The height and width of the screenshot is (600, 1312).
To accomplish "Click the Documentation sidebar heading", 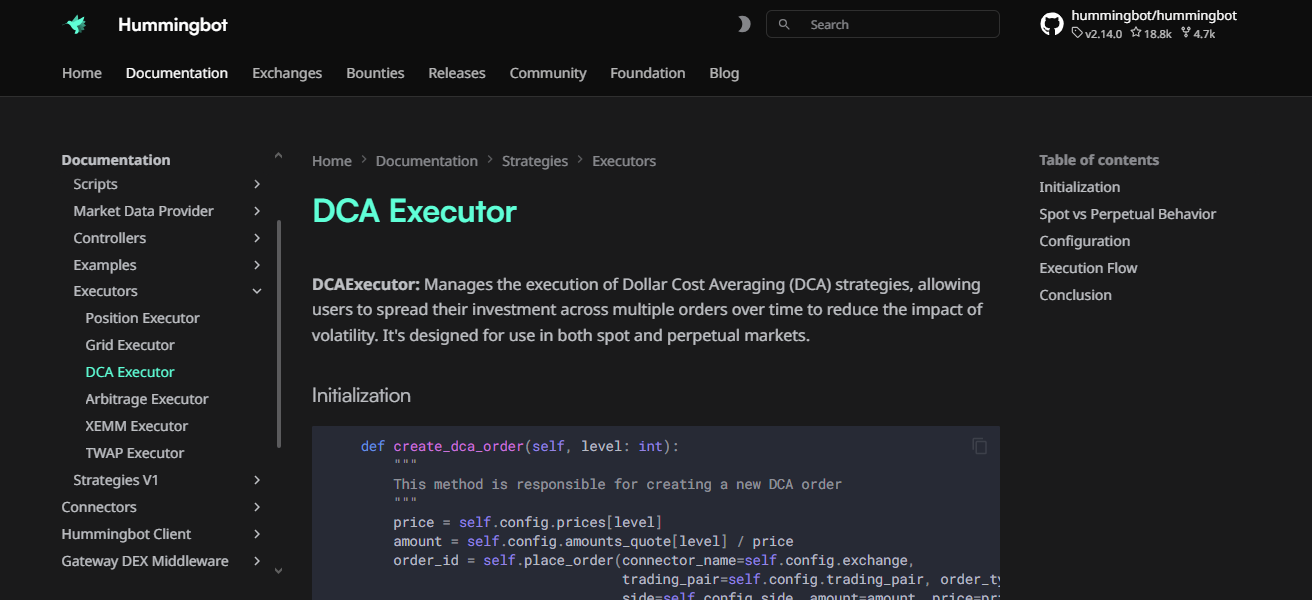I will (116, 160).
